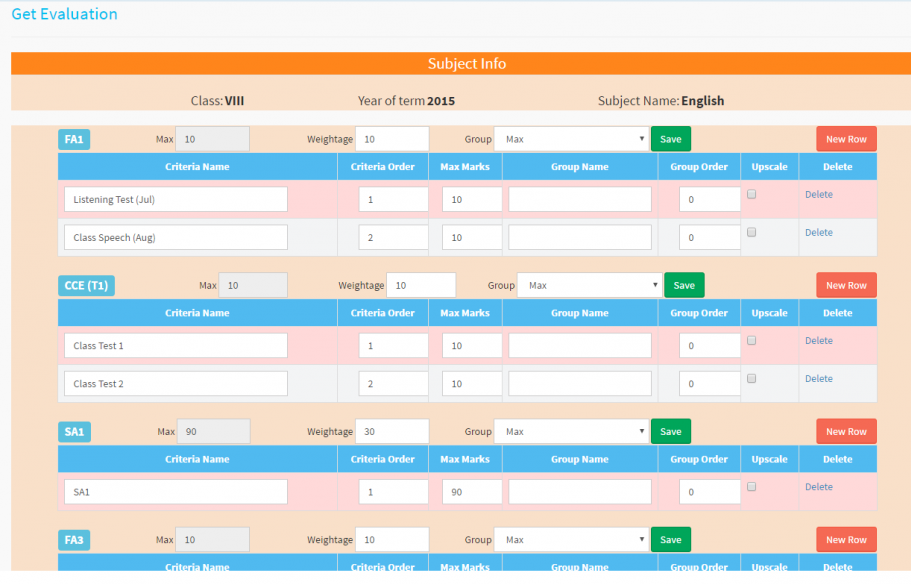Select the SA1 Weightage input field

pyautogui.click(x=392, y=432)
